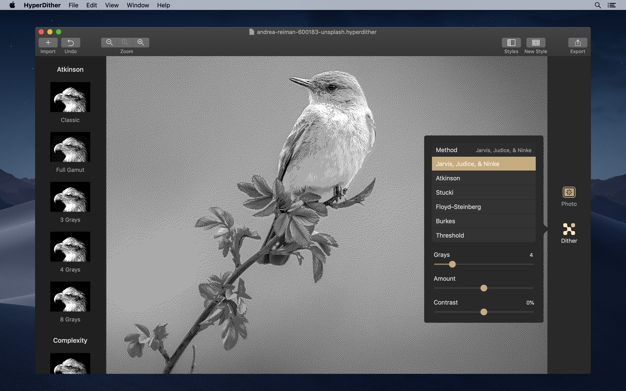The height and width of the screenshot is (391, 626).
Task: Click the Undo arrow icon
Action: (71, 43)
